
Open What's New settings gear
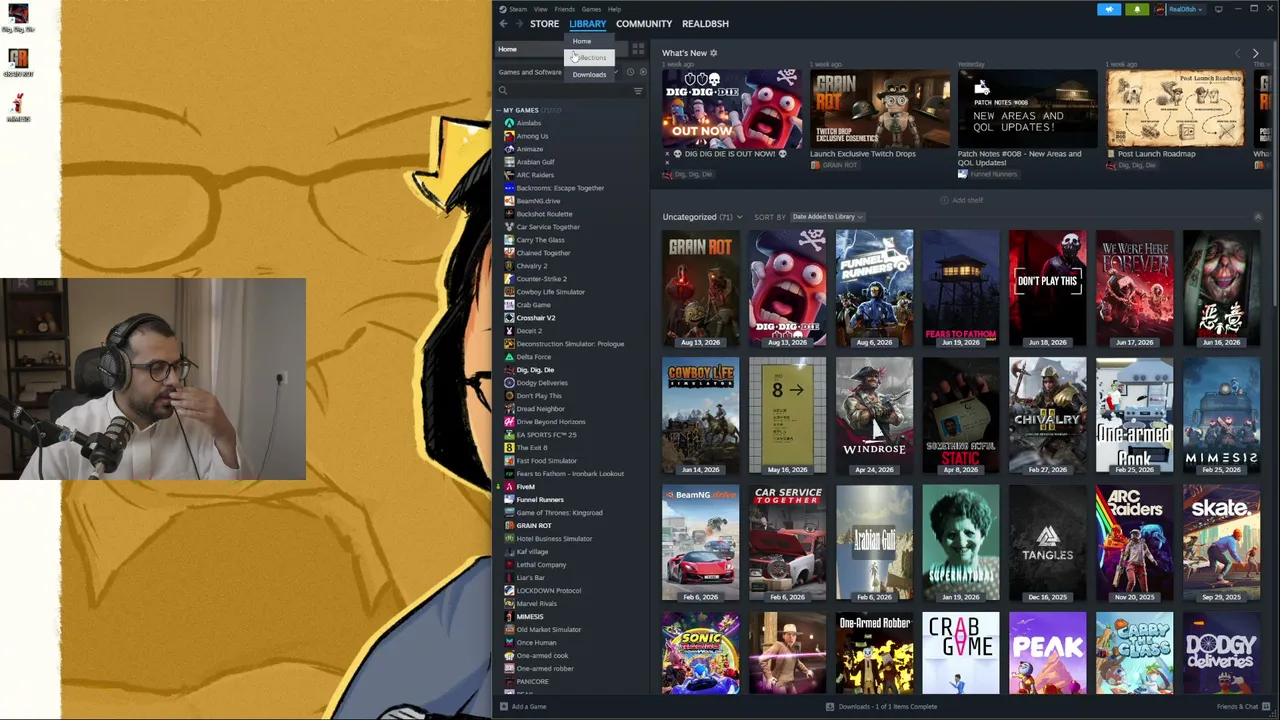point(713,53)
